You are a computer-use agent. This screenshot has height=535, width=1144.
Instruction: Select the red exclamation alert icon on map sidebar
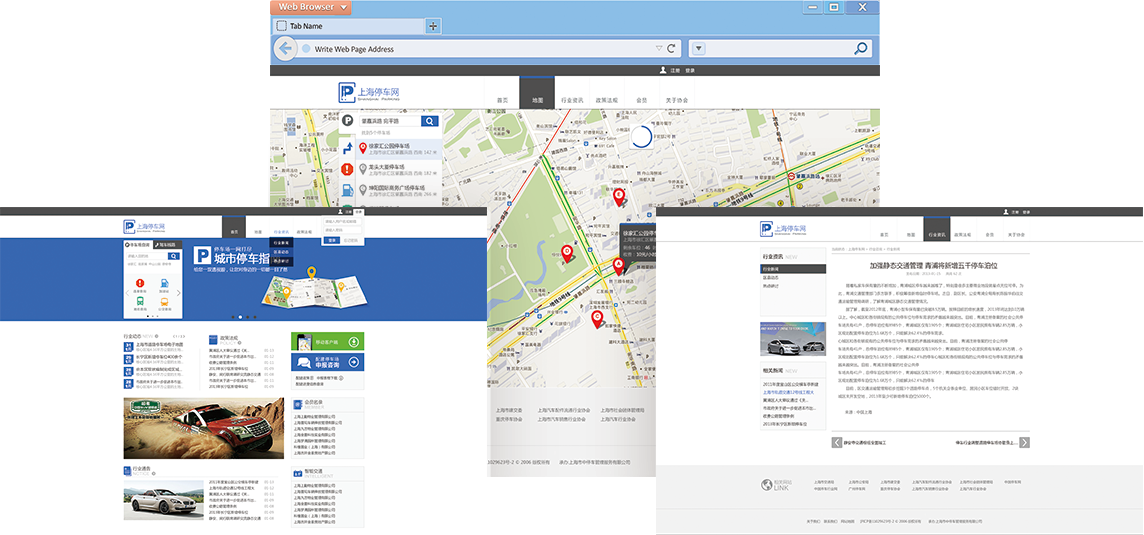pyautogui.click(x=347, y=169)
